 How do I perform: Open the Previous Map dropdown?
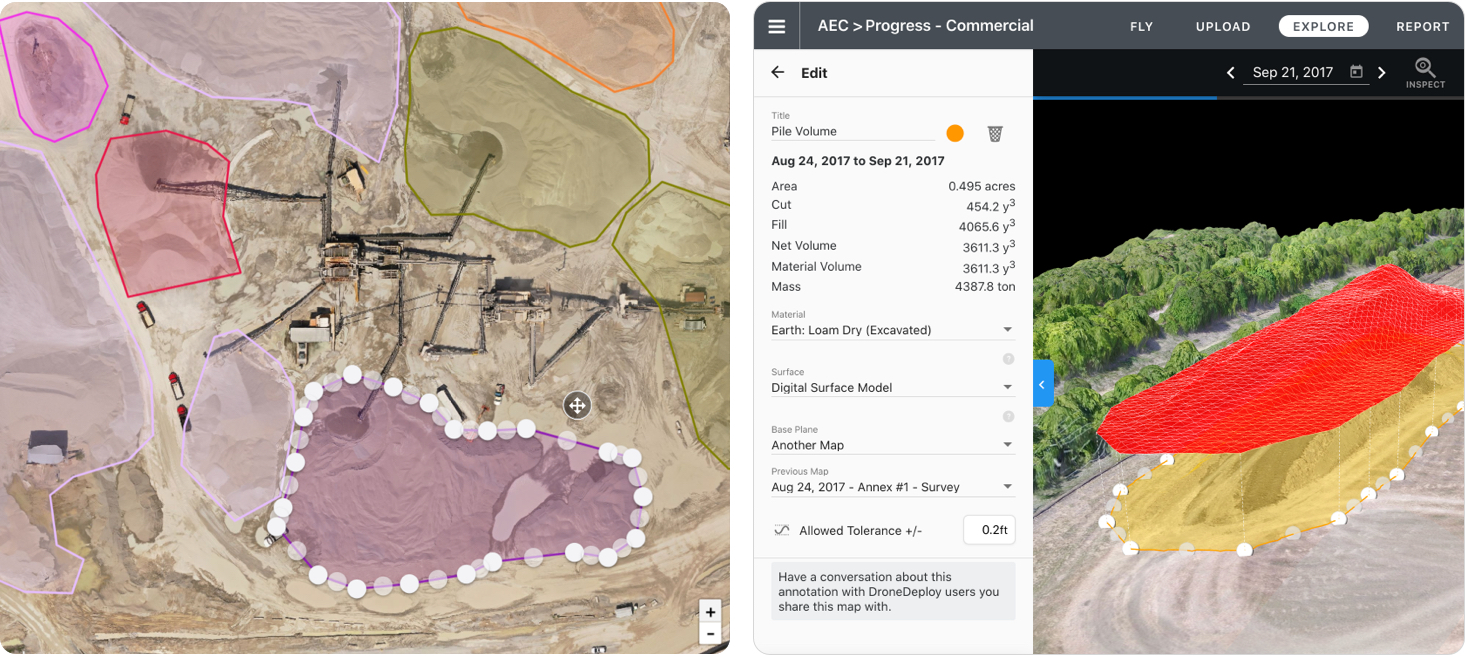tap(1007, 486)
